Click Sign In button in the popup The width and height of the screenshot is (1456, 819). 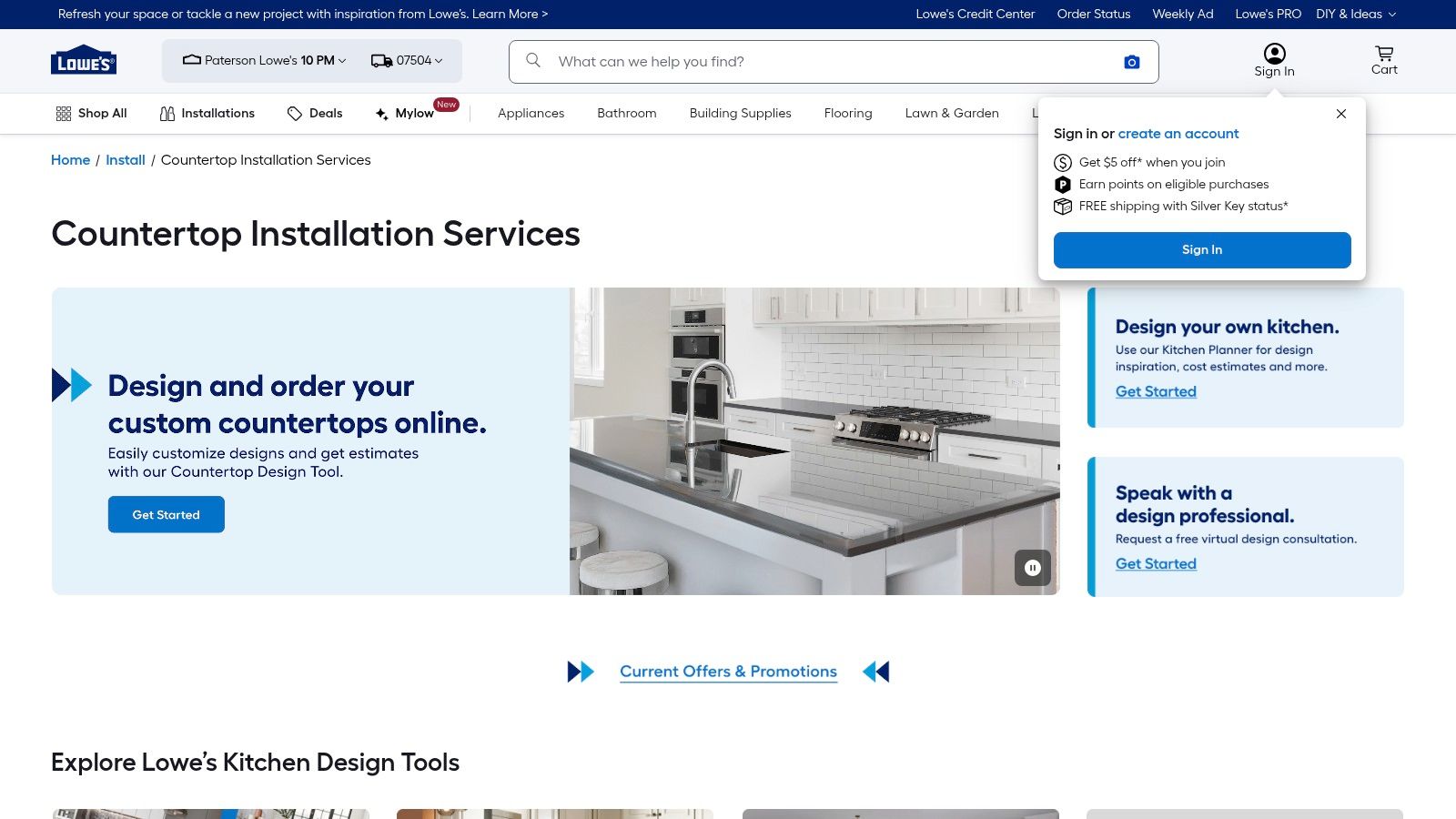click(1201, 249)
